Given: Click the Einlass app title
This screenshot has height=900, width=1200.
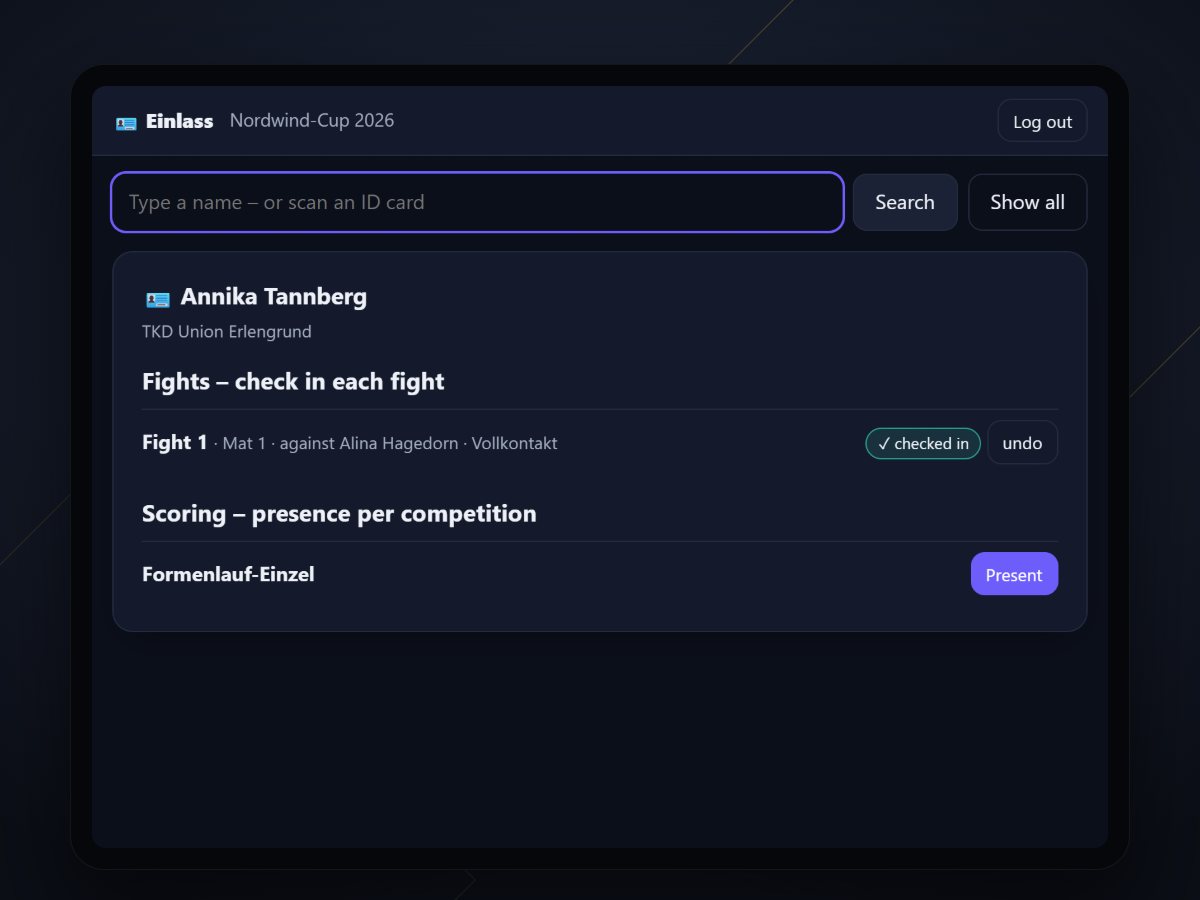Looking at the screenshot, I should 180,121.
